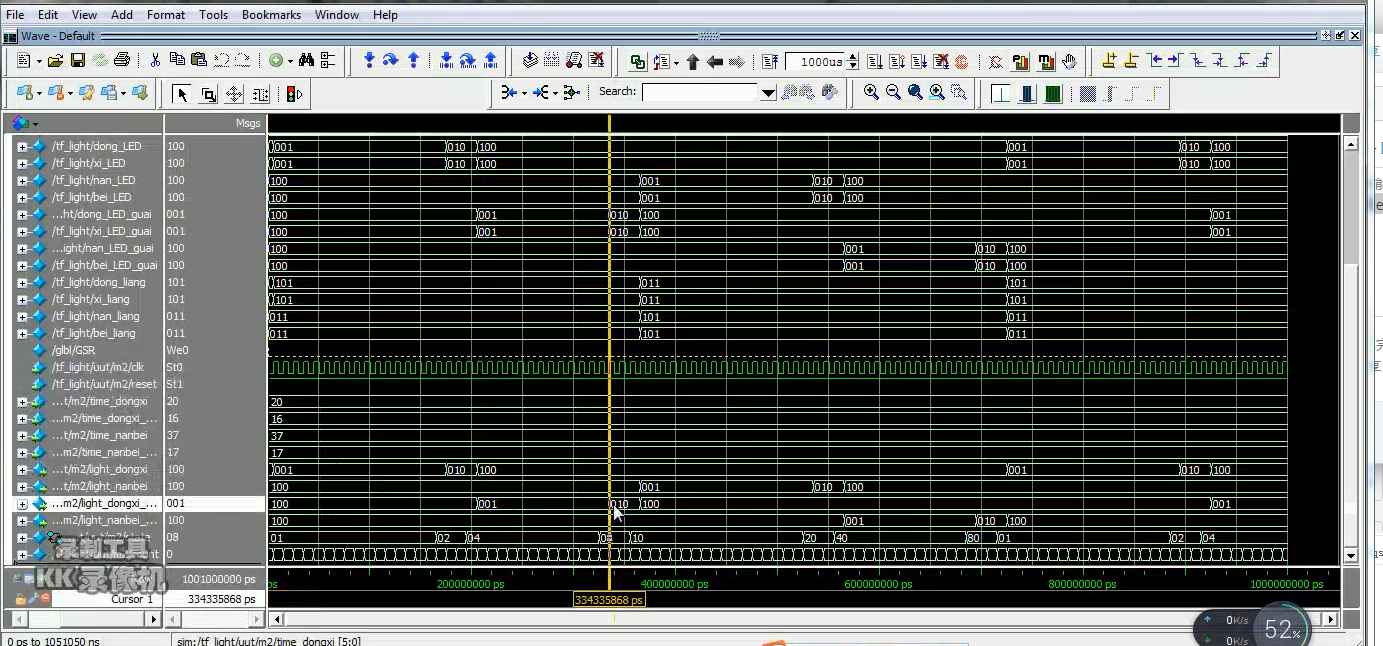Open the Edit menu
The width and height of the screenshot is (1383, 646).
[48, 15]
